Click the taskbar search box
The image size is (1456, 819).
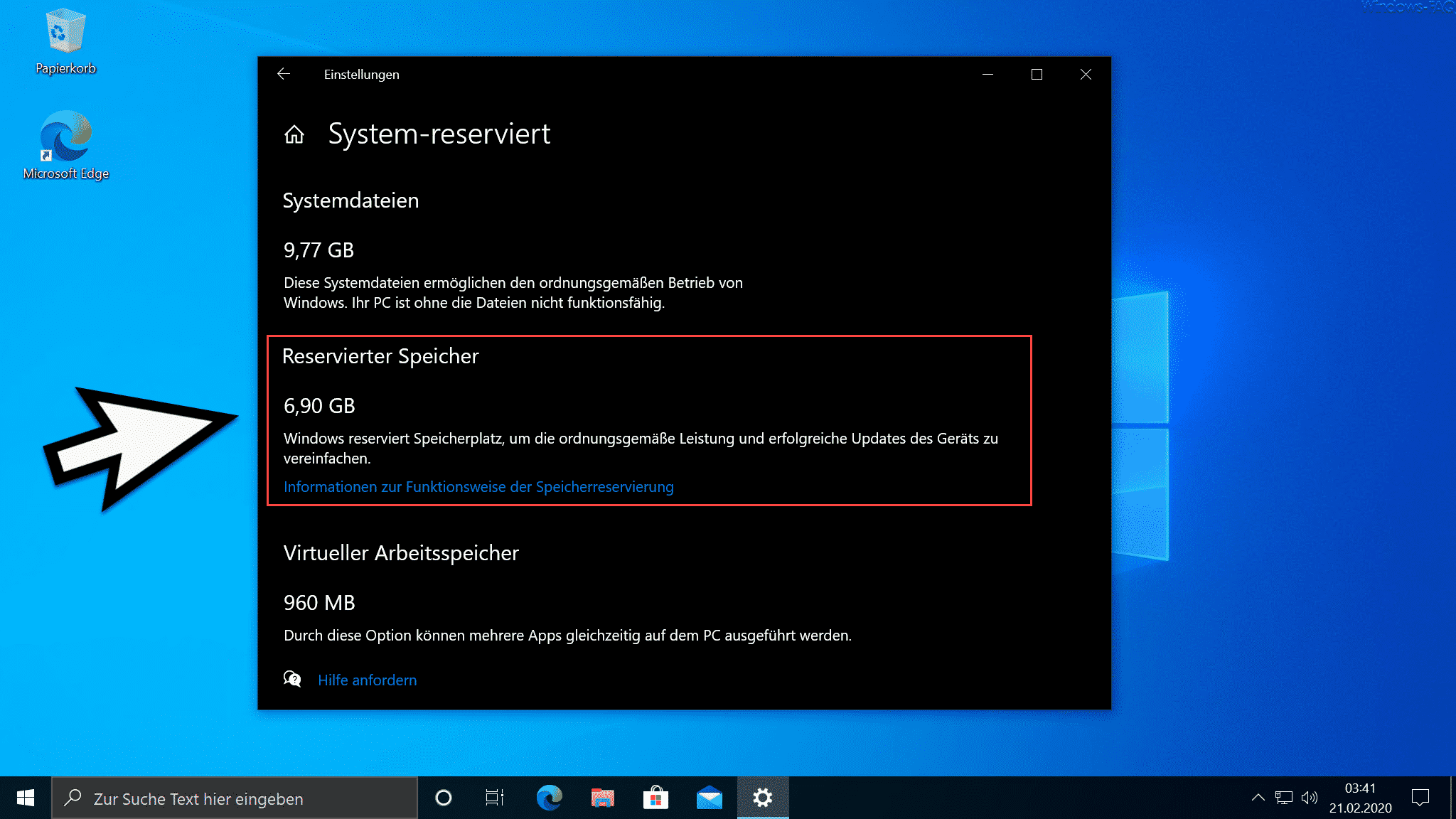pyautogui.click(x=235, y=798)
